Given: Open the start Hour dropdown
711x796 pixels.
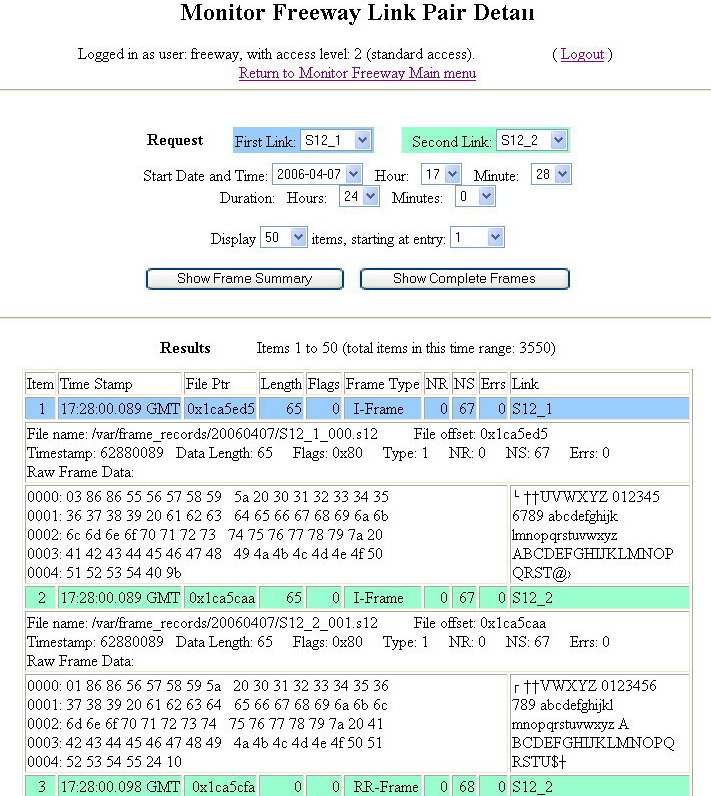Looking at the screenshot, I should click(x=440, y=175).
